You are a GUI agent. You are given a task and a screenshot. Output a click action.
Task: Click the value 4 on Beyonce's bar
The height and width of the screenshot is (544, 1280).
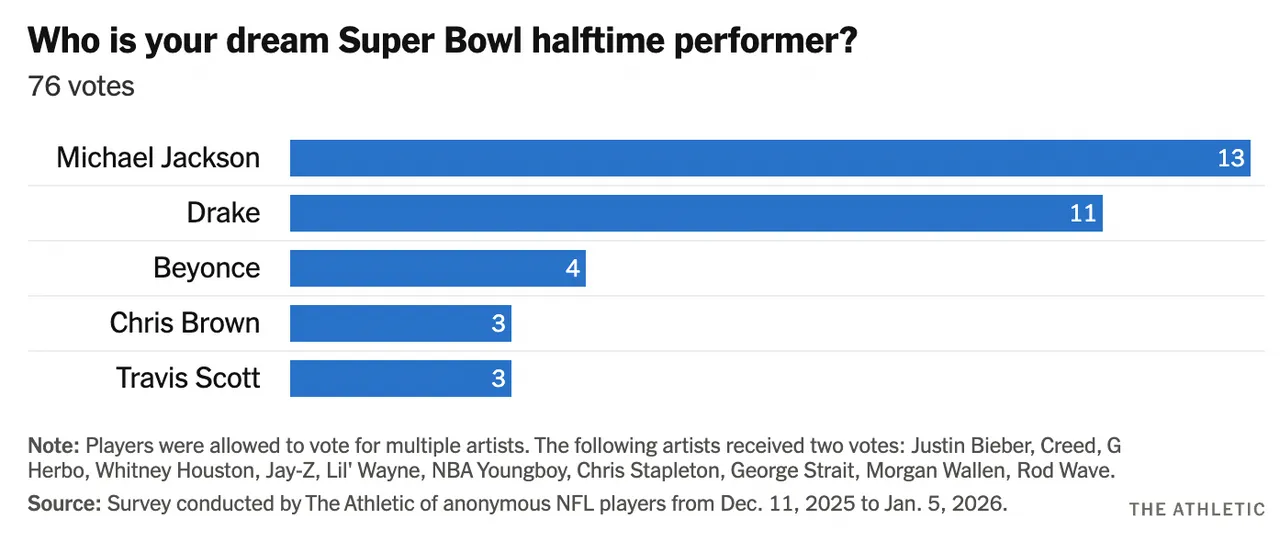(573, 268)
